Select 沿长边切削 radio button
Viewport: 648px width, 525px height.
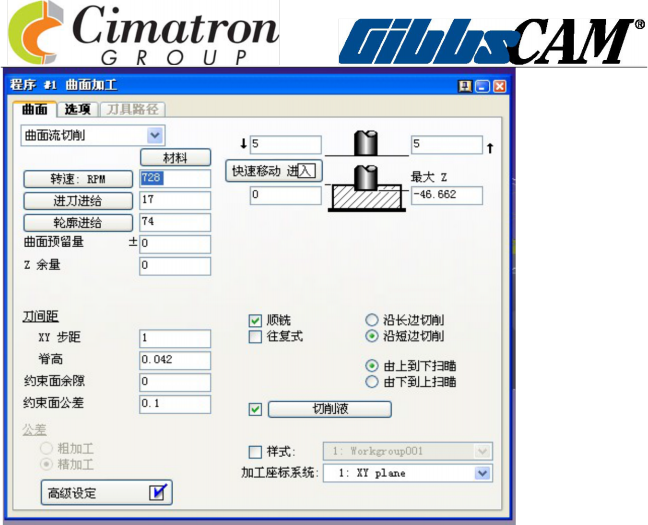click(372, 320)
